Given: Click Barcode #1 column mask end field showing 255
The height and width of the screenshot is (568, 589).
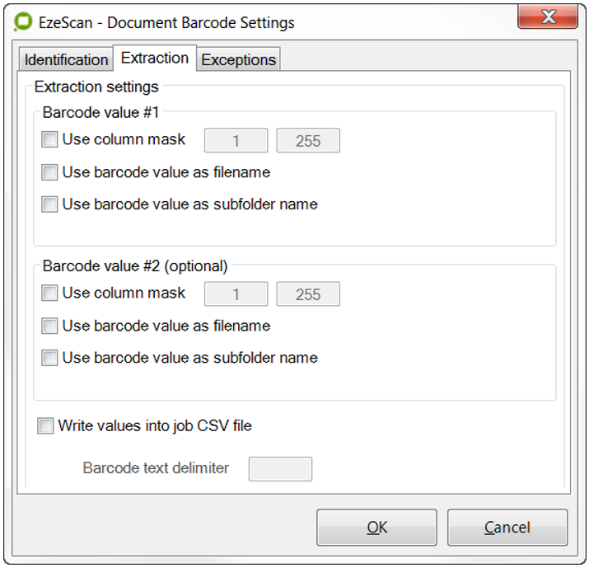Looking at the screenshot, I should (308, 140).
